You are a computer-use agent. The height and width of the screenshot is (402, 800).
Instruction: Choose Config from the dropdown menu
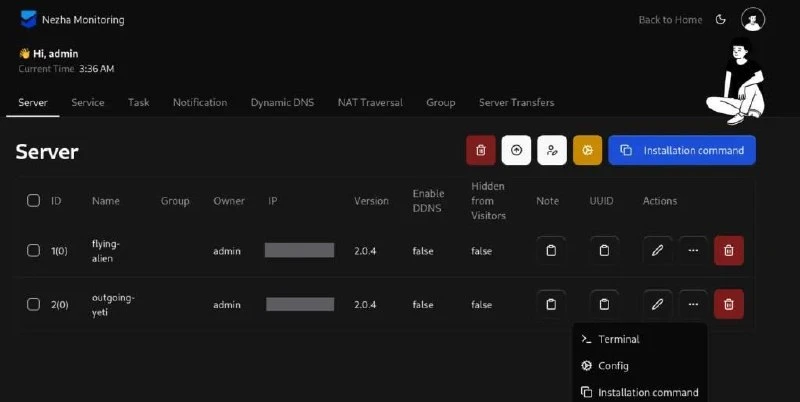click(x=640, y=366)
